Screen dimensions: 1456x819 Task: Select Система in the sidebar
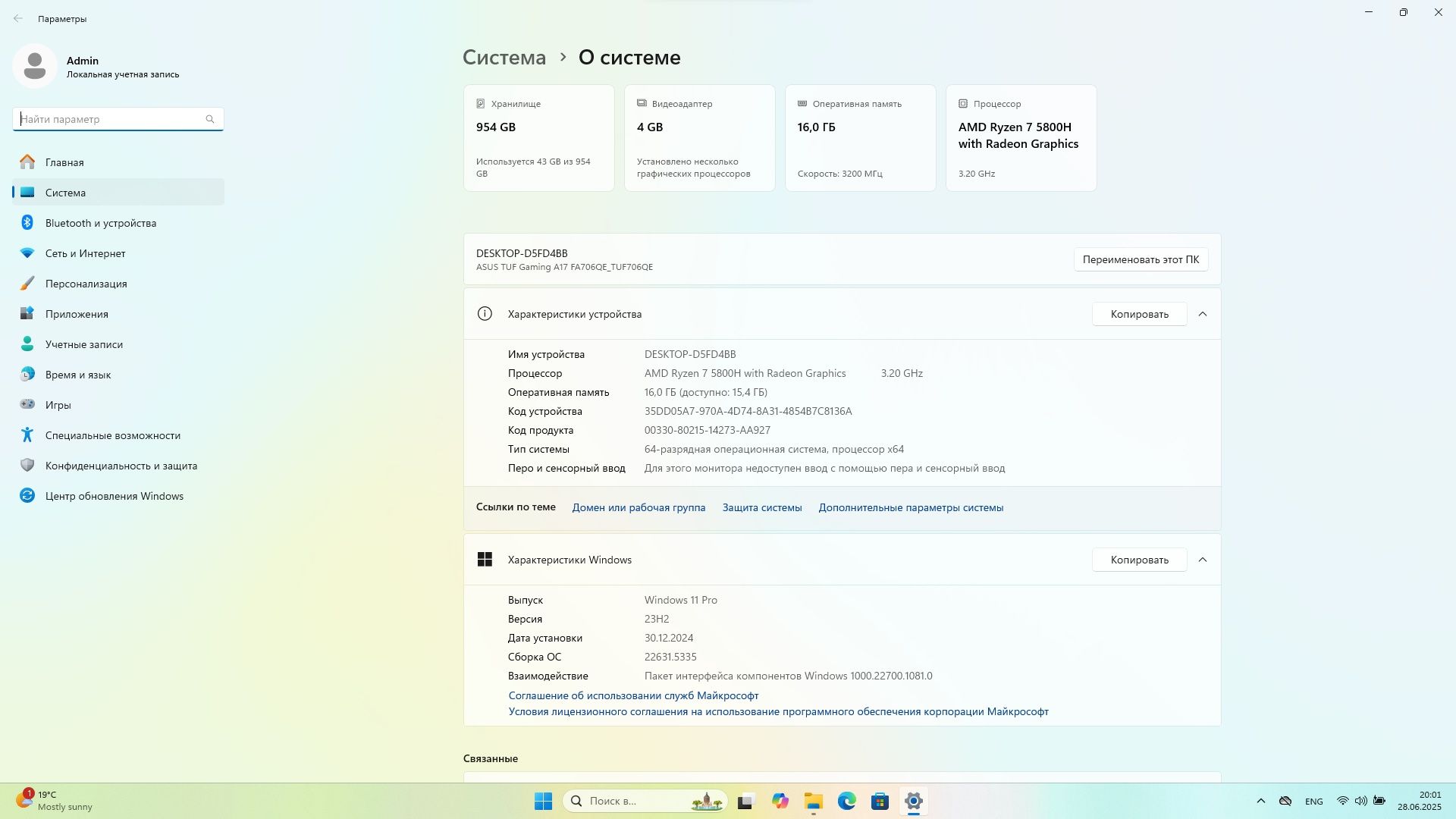click(x=118, y=193)
